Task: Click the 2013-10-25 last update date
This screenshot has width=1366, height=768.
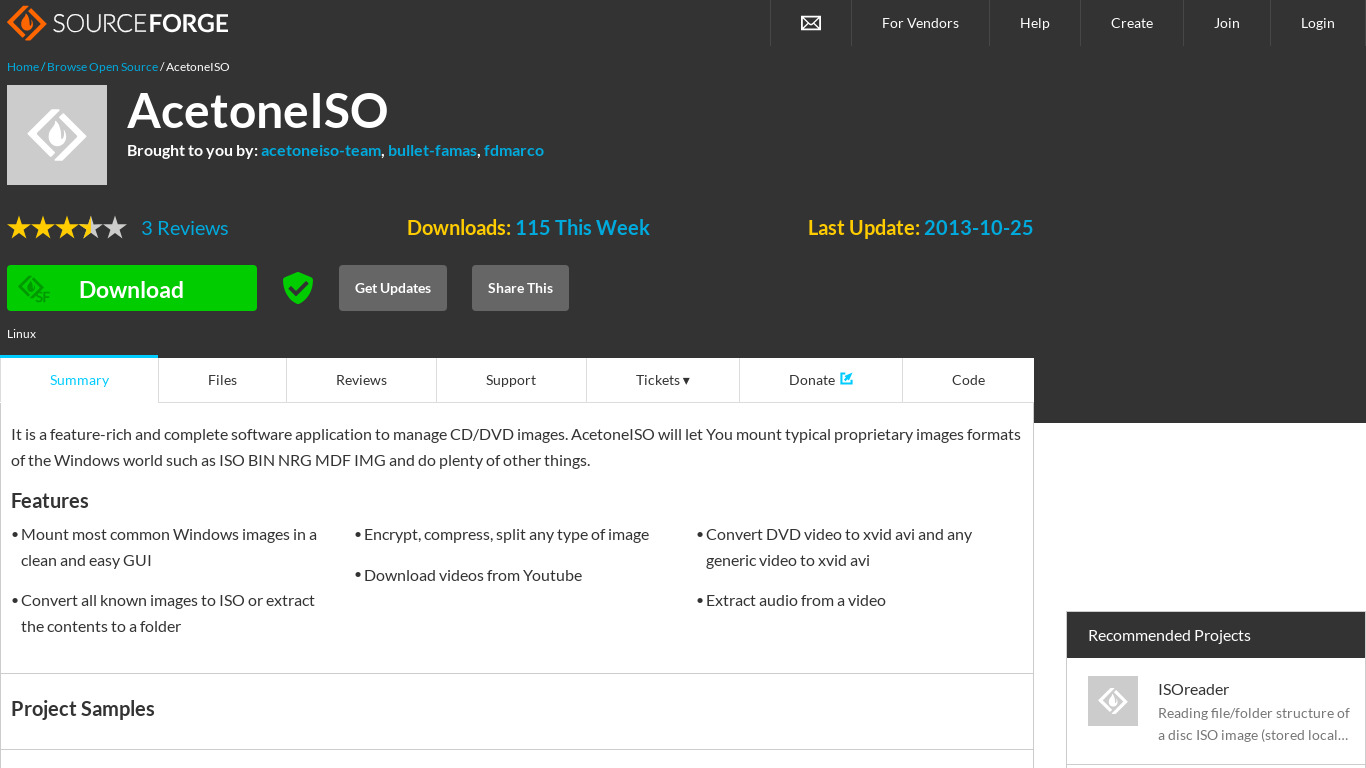Action: [978, 228]
